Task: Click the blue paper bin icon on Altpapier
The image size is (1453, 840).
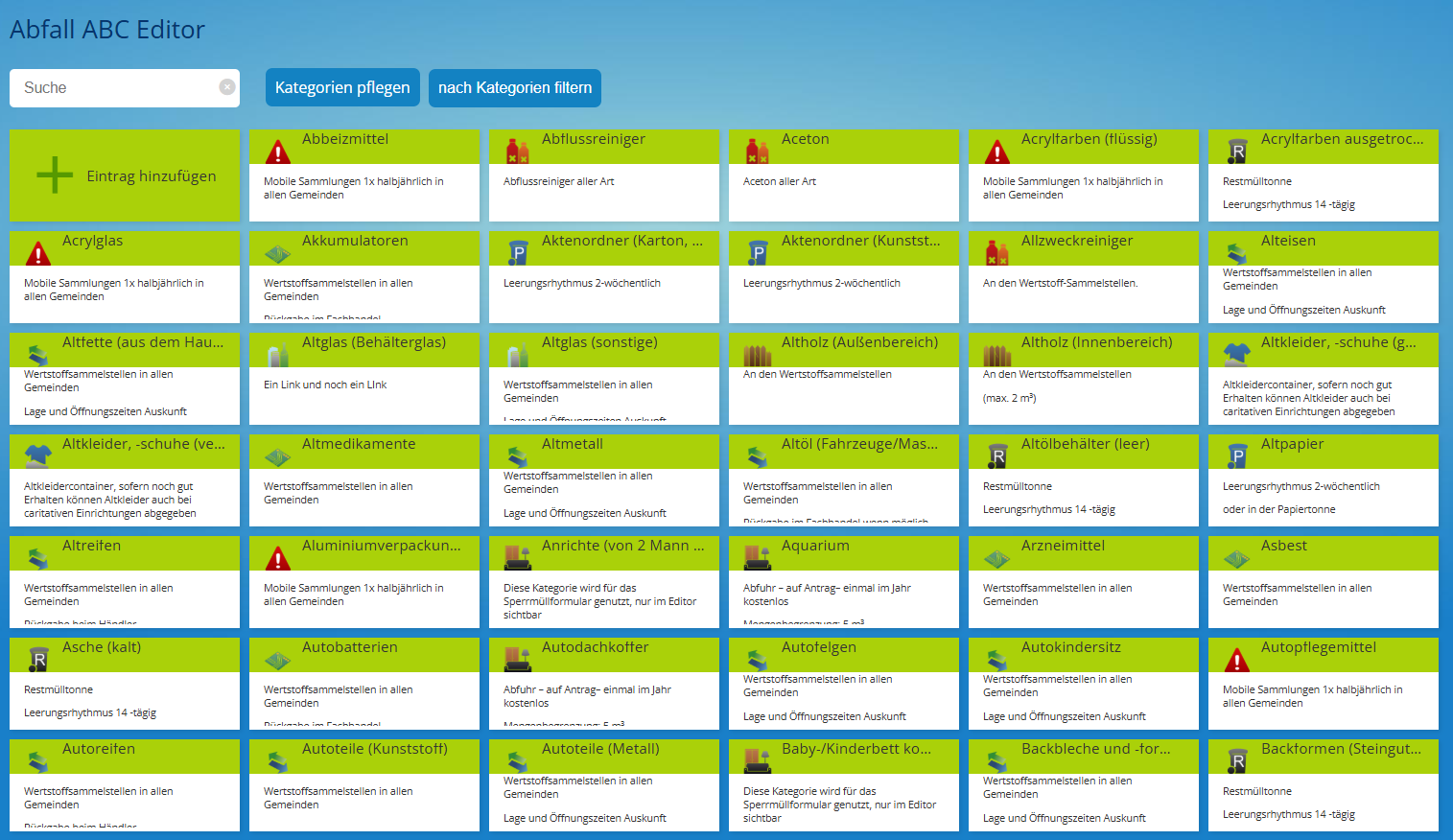Action: pos(1236,456)
